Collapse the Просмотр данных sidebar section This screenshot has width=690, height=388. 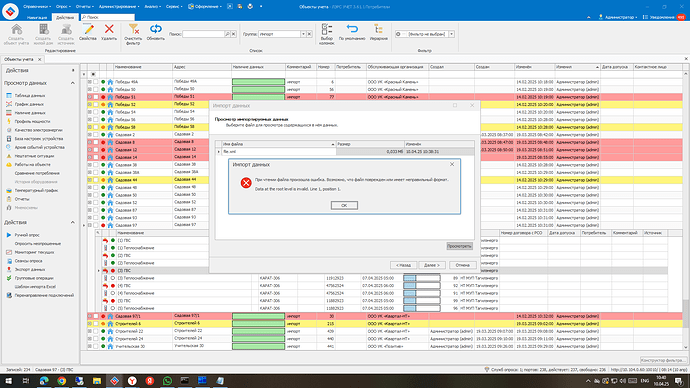point(73,83)
